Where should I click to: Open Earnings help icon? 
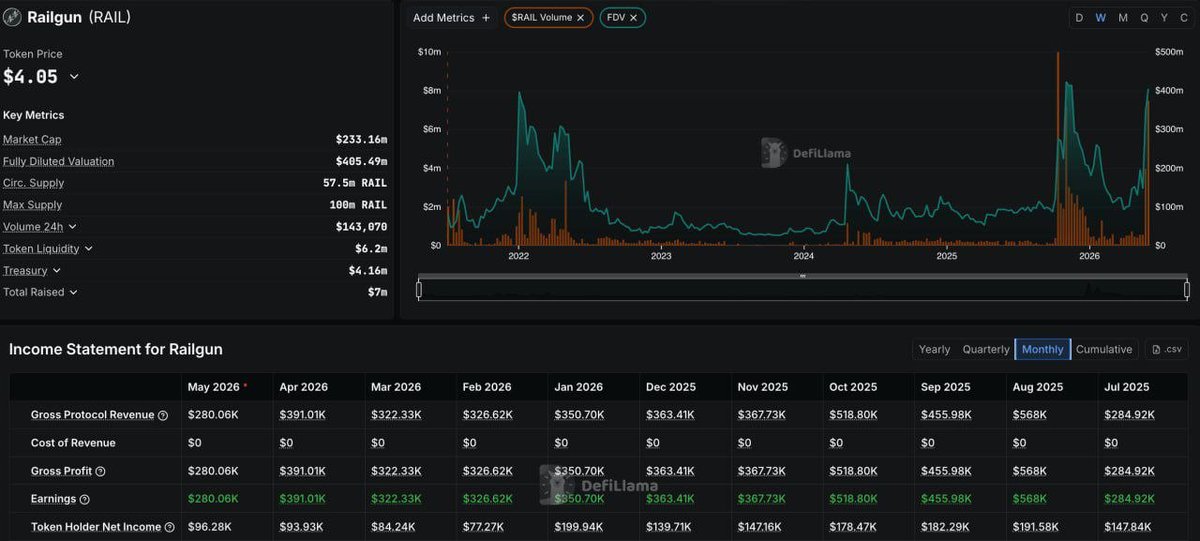84,499
